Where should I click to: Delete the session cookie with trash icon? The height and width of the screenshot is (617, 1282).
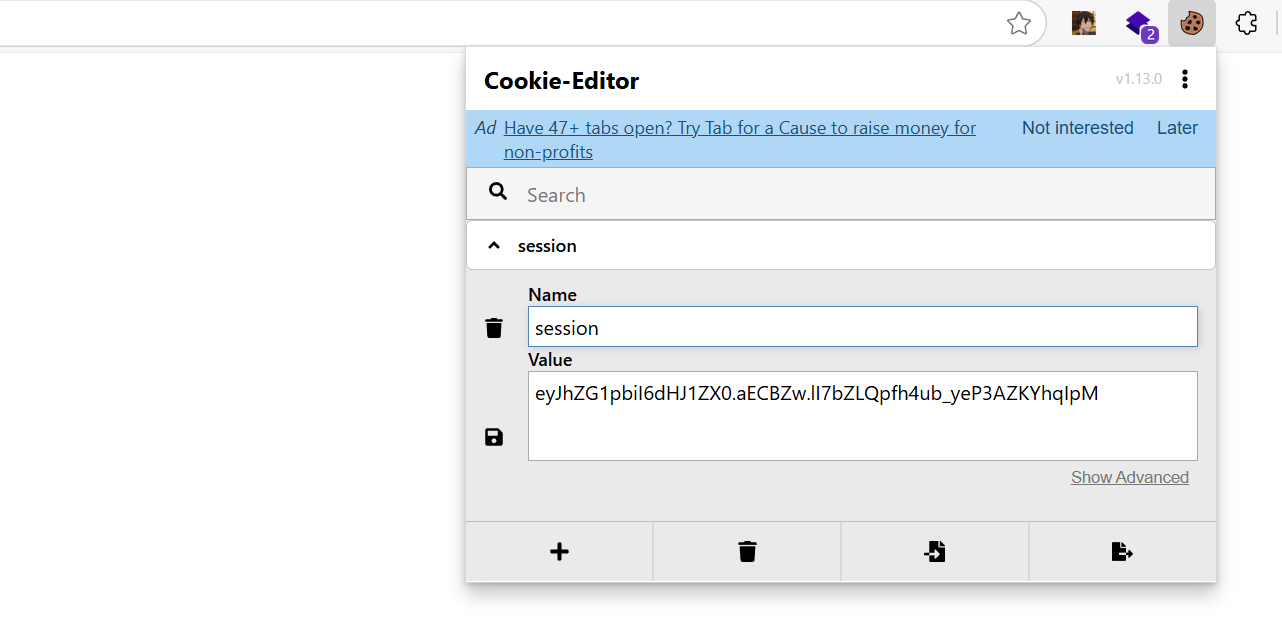pos(494,328)
